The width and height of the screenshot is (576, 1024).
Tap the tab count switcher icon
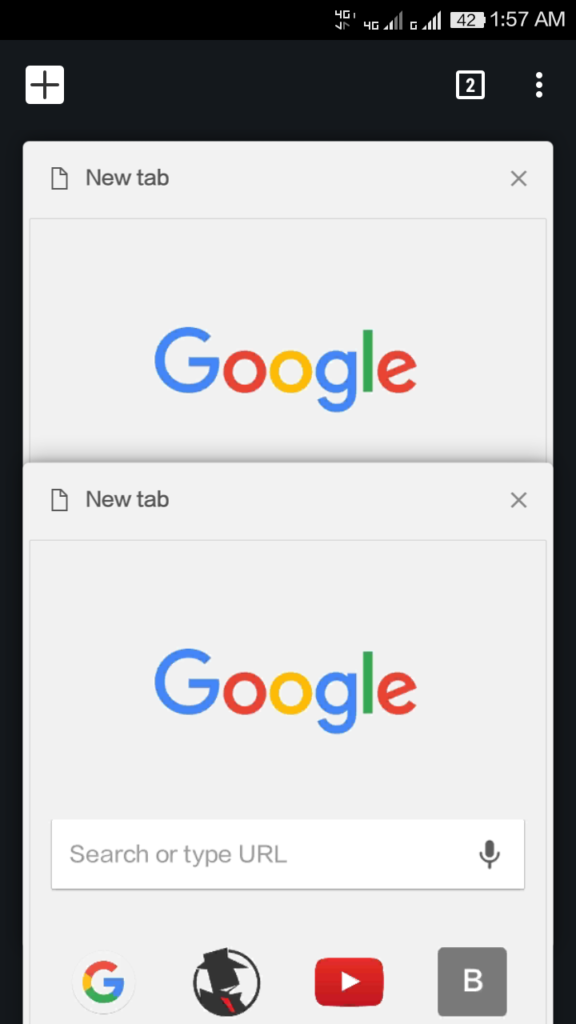coord(470,85)
